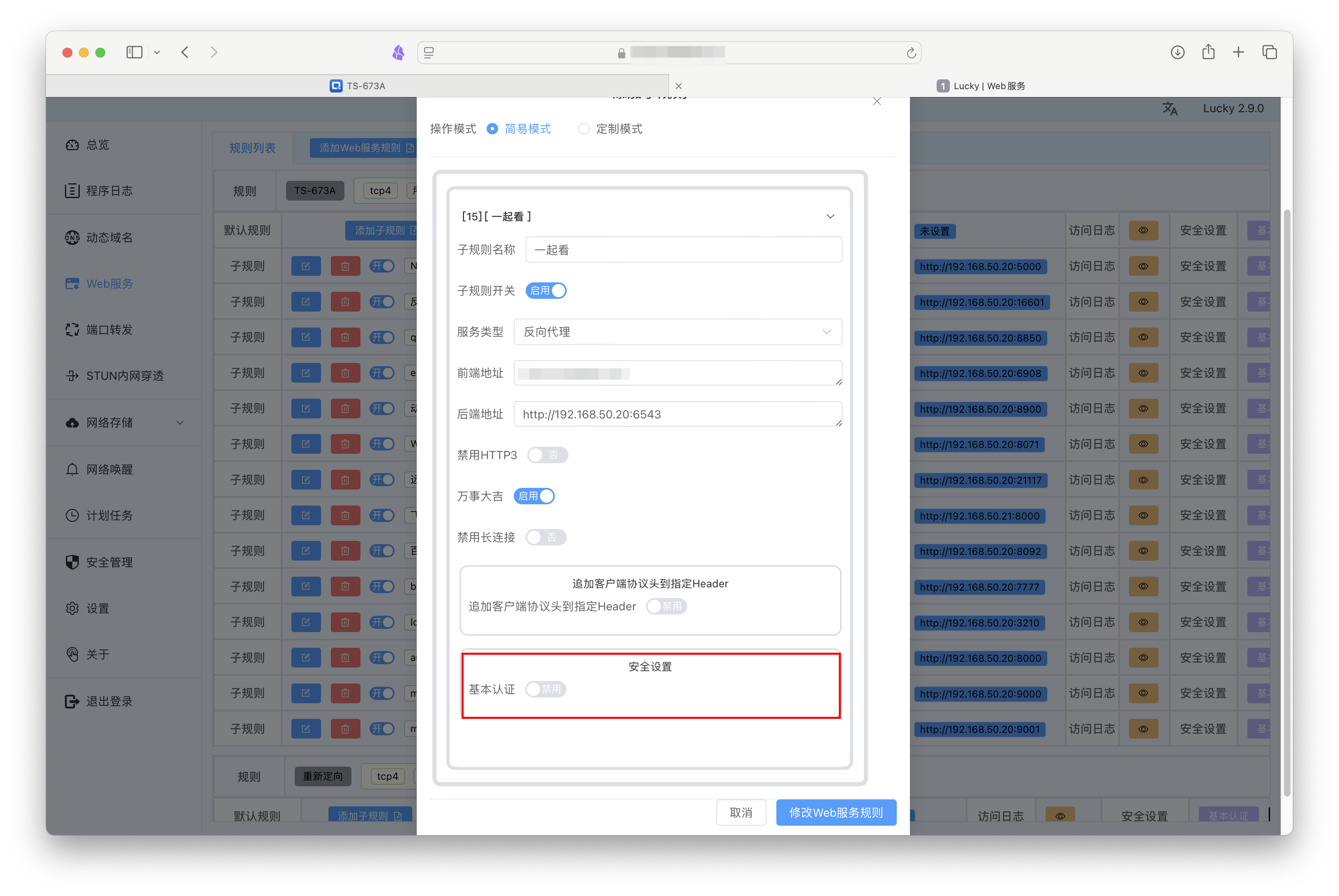The height and width of the screenshot is (896, 1339).
Task: Click the translate language icon near Lucky 2.9.0
Action: click(x=1170, y=109)
